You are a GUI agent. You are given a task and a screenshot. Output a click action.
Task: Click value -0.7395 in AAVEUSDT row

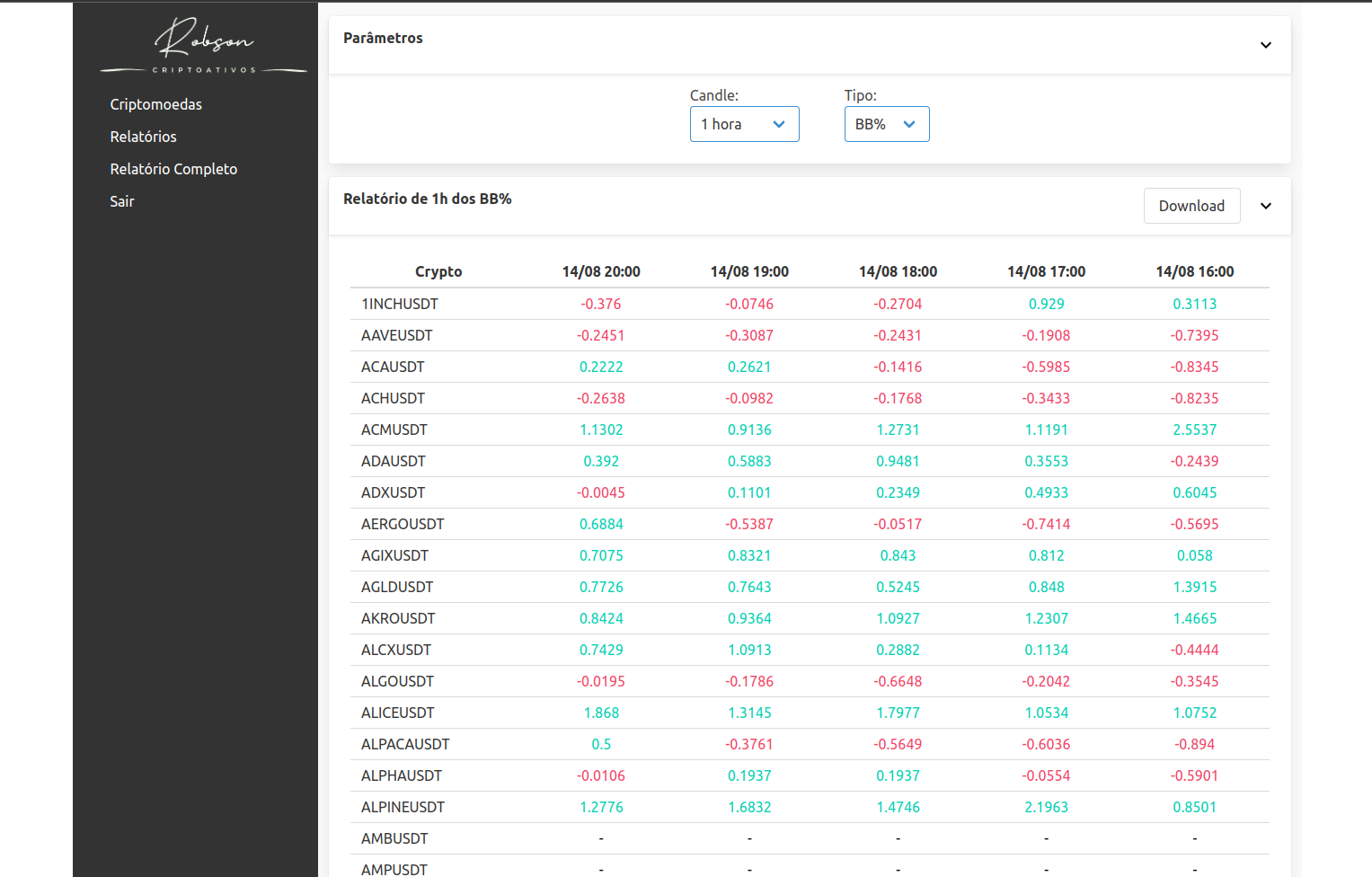[x=1195, y=335]
